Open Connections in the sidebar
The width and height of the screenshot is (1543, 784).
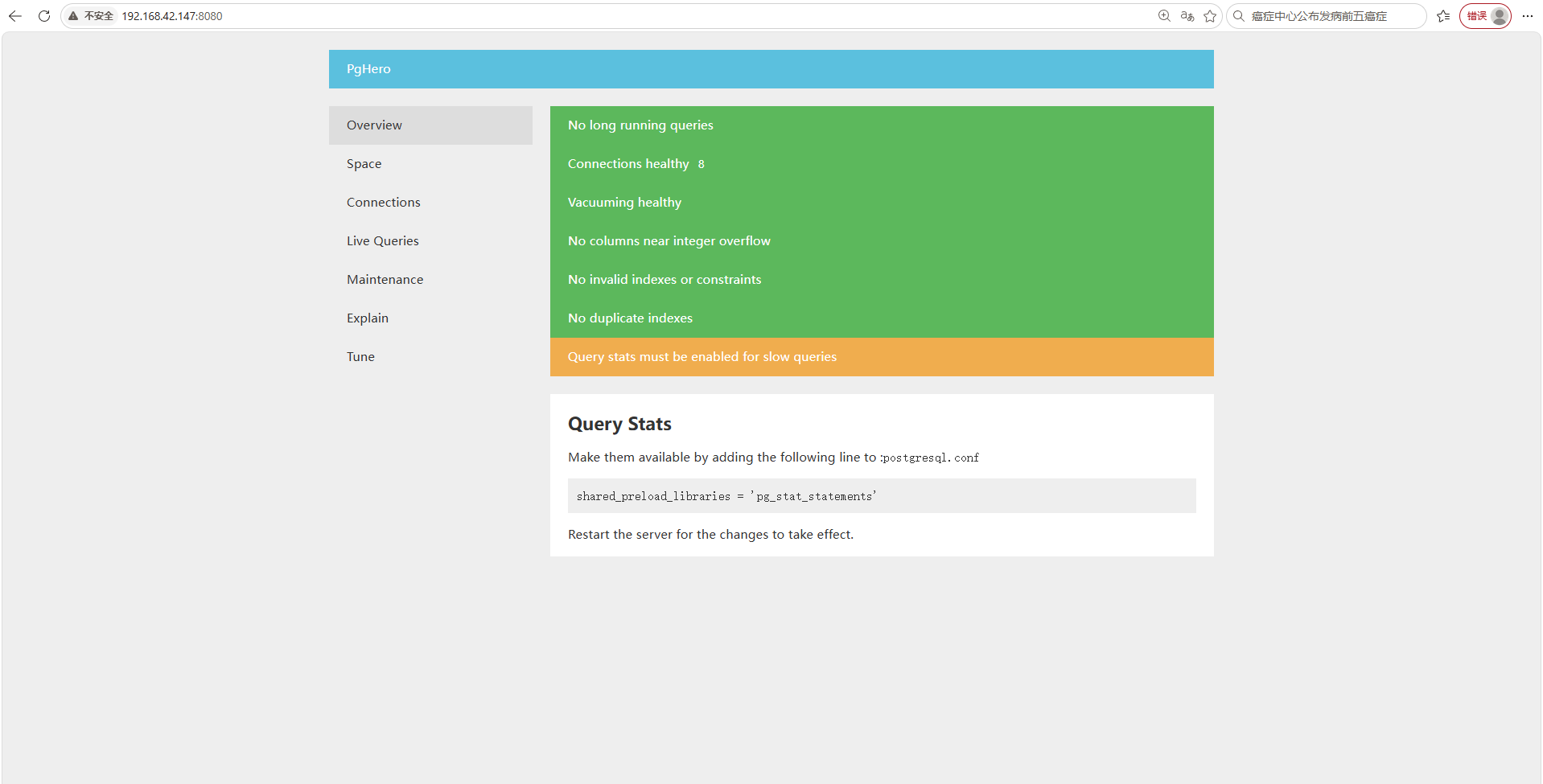[430, 203]
